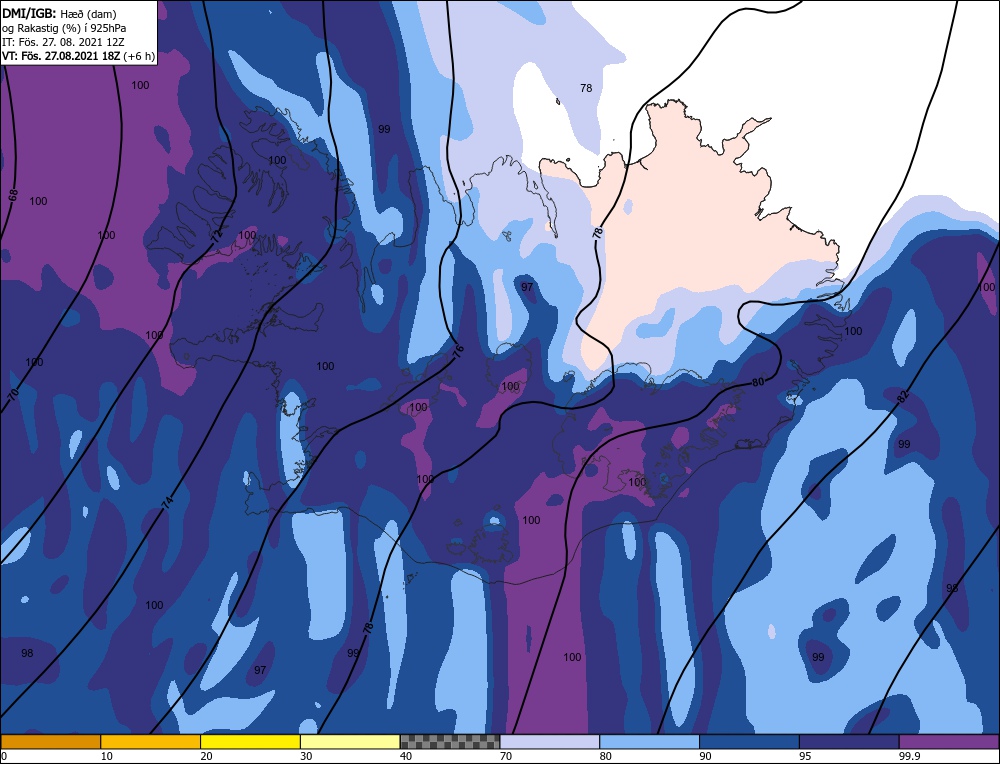This screenshot has height=764, width=1000.
Task: Click the '20' legend scale value
Action: coord(207,756)
